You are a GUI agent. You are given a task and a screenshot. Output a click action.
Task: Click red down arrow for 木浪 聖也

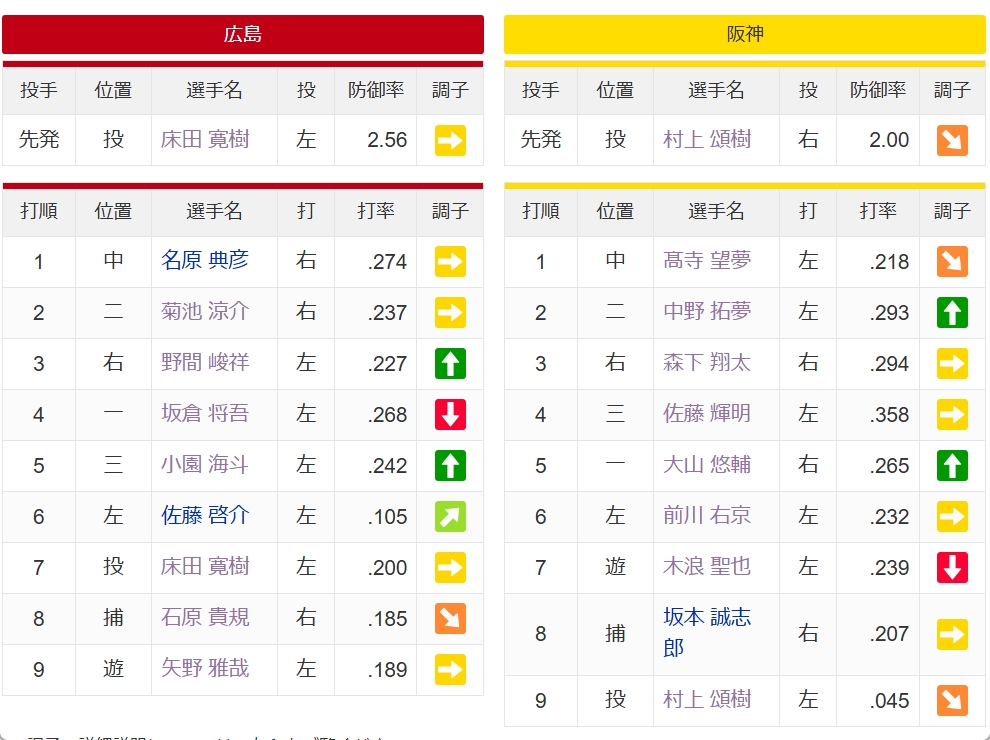tap(952, 568)
